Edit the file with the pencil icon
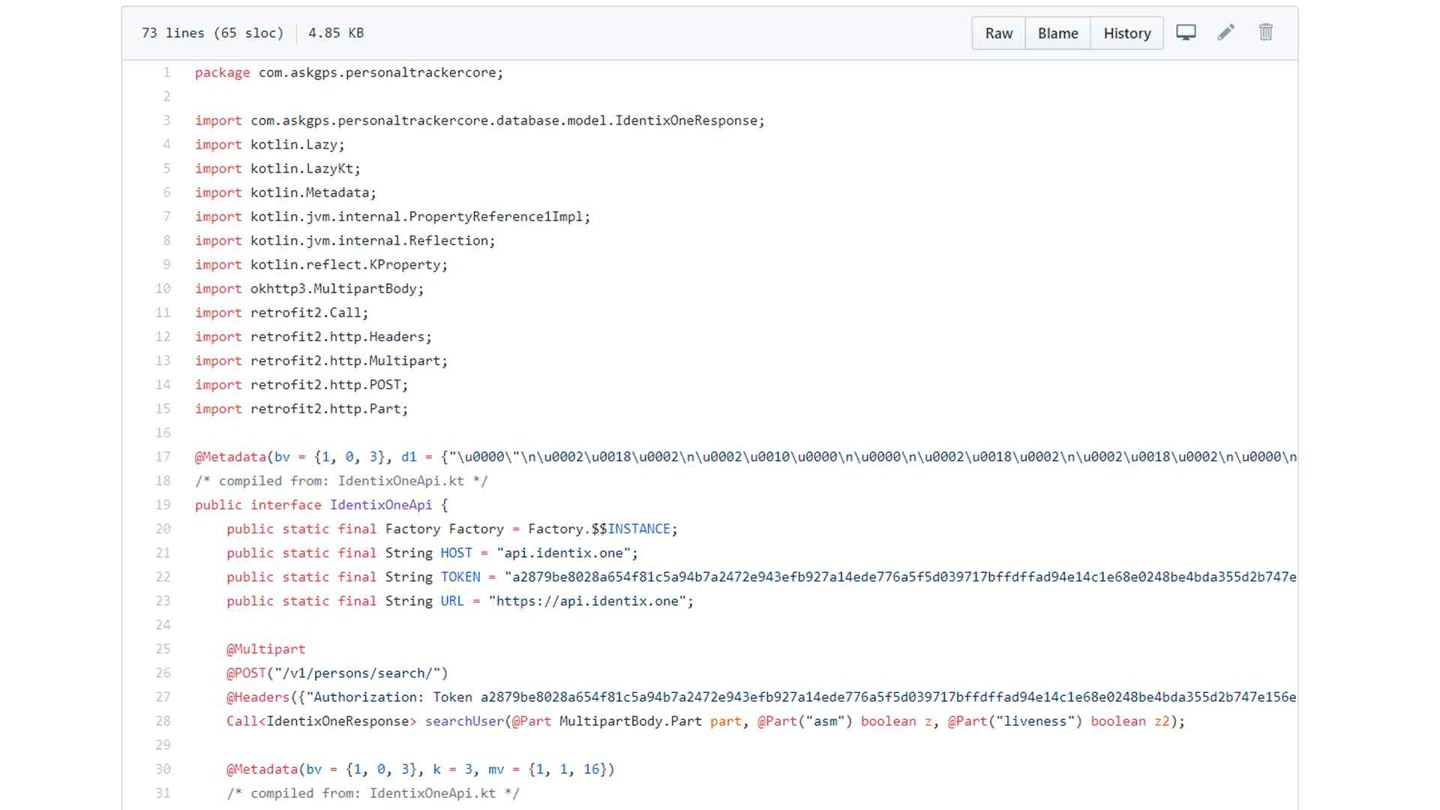1440x810 pixels. click(1226, 32)
